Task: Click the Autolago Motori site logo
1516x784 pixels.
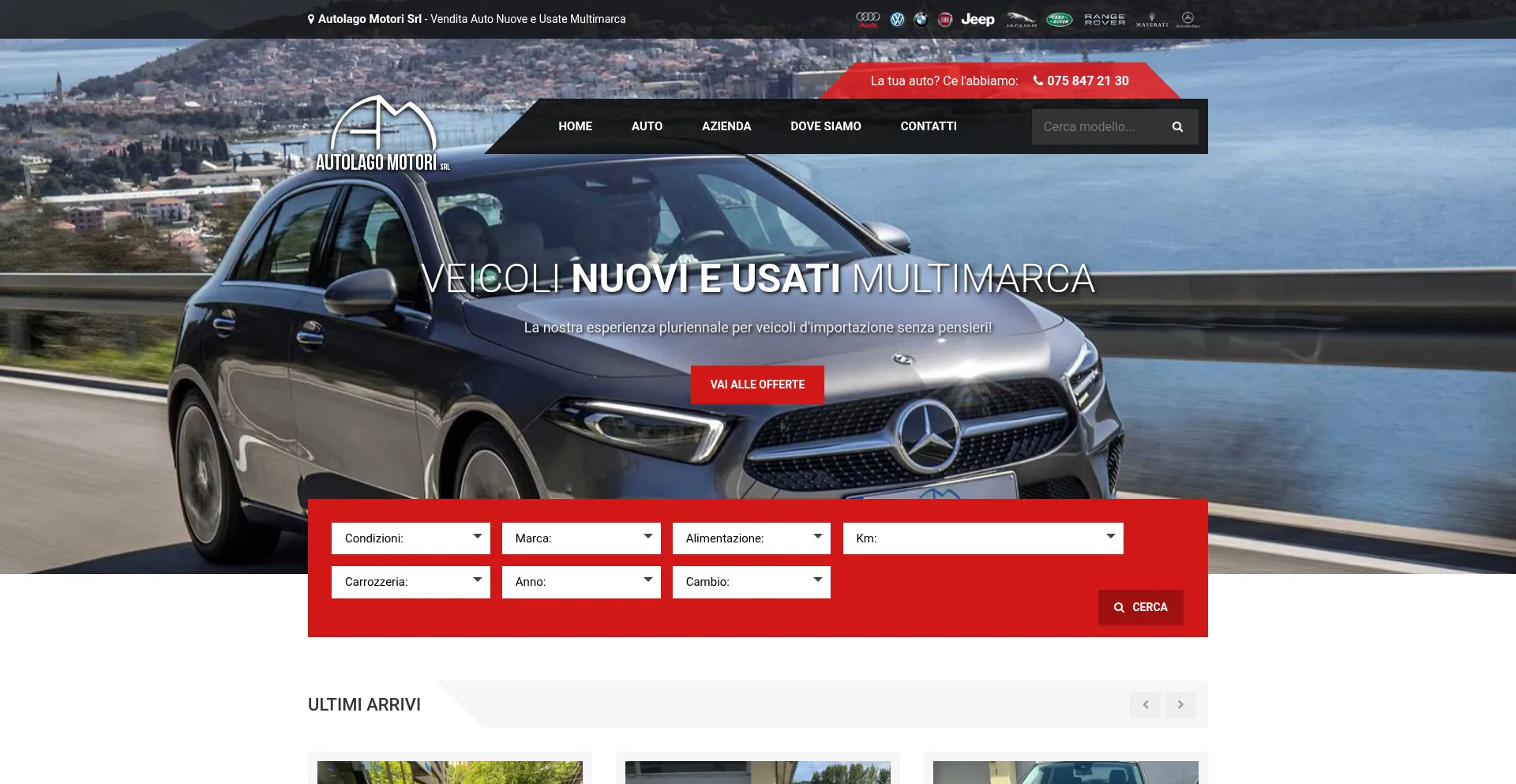Action: [x=382, y=133]
